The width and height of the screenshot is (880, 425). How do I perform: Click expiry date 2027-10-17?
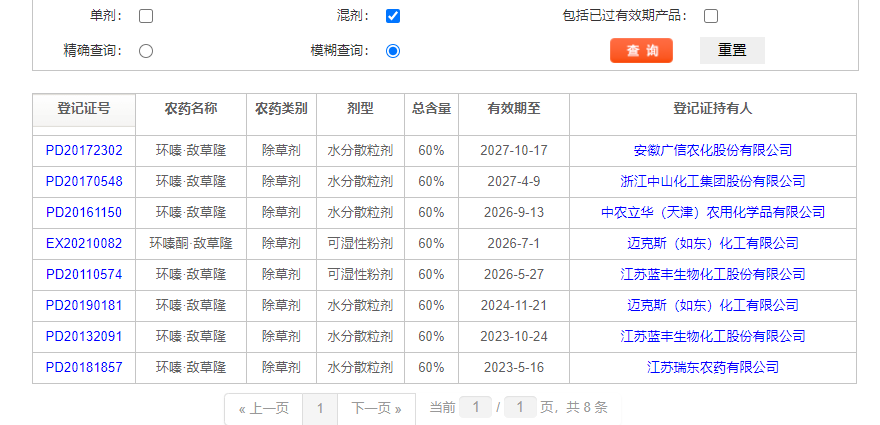point(514,150)
